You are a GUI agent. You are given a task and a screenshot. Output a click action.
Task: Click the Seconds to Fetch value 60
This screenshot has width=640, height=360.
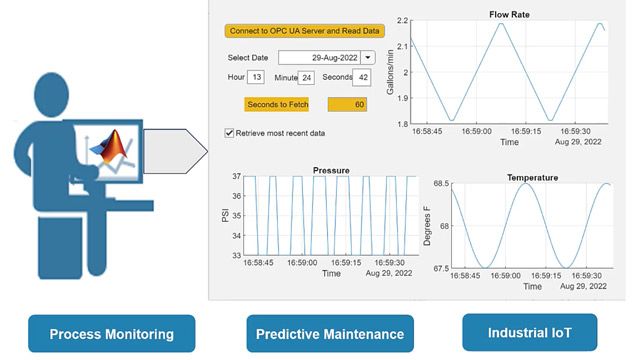(x=347, y=104)
